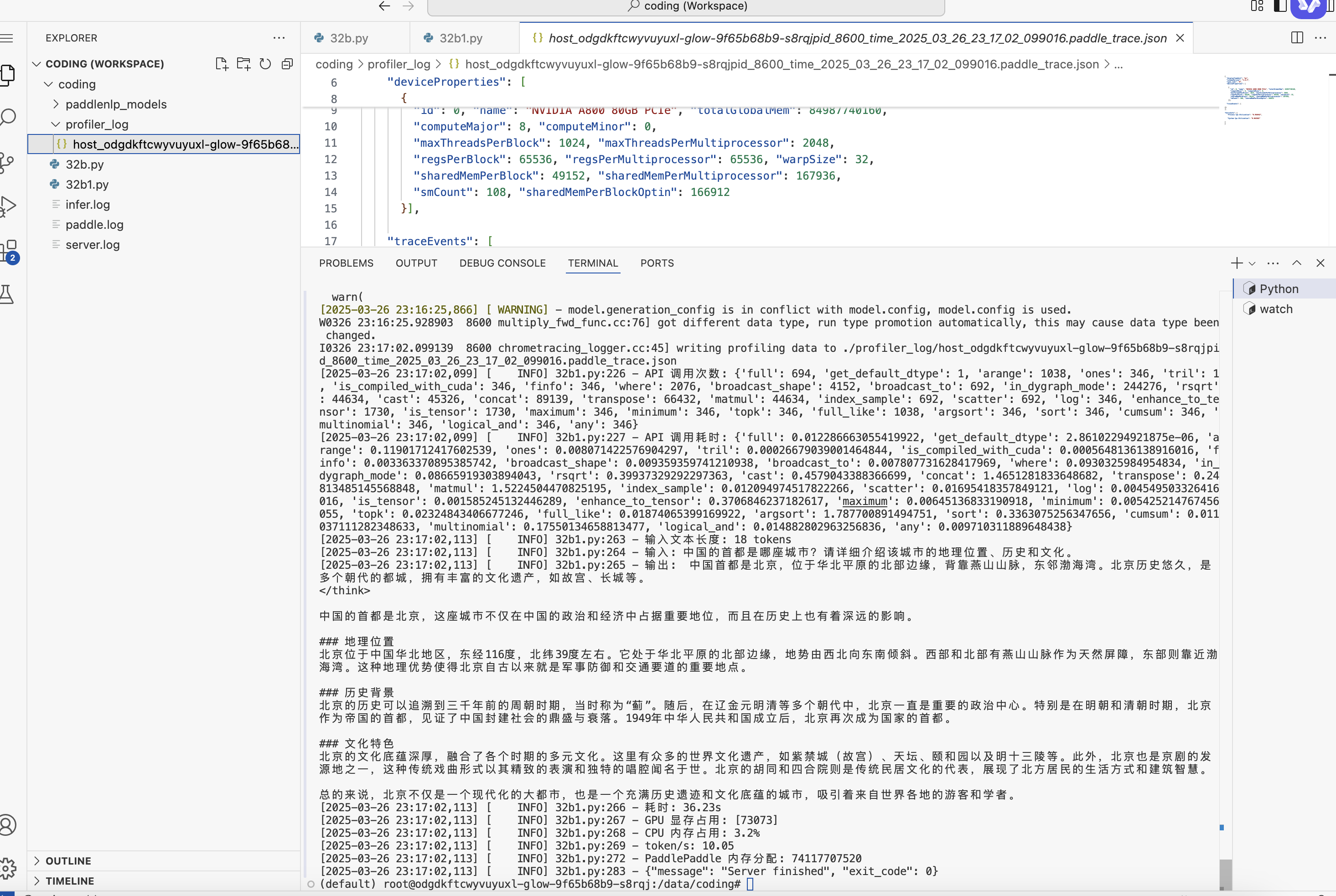1336x896 pixels.
Task: Open the Run and Debug view
Action: point(8,206)
